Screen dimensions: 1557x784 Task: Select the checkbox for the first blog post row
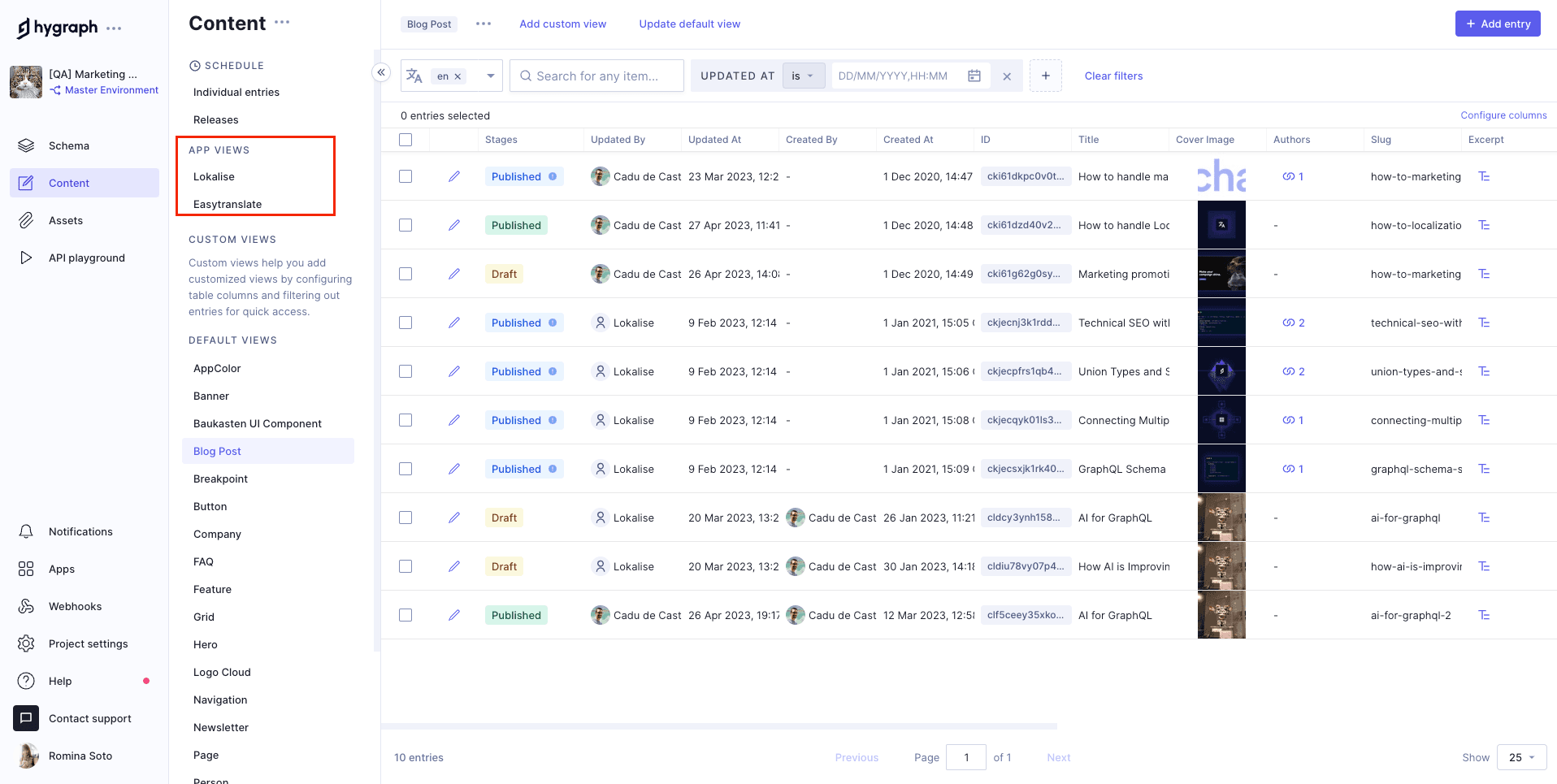click(406, 176)
